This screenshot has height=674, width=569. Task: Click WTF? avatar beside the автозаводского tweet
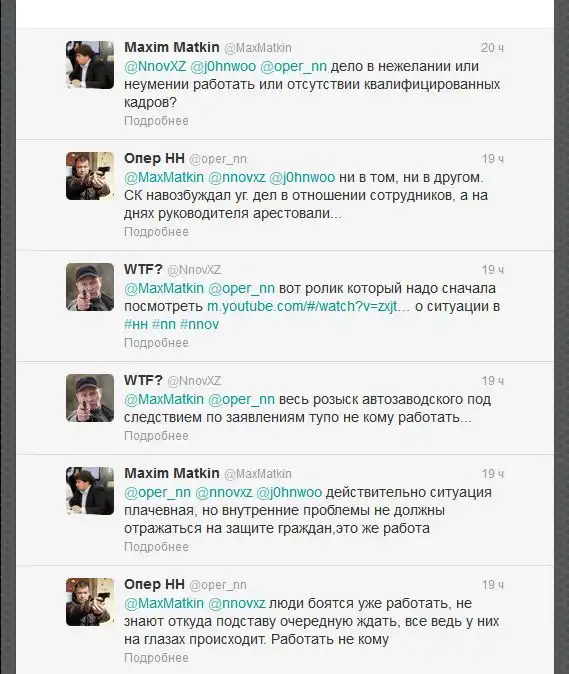click(x=90, y=398)
